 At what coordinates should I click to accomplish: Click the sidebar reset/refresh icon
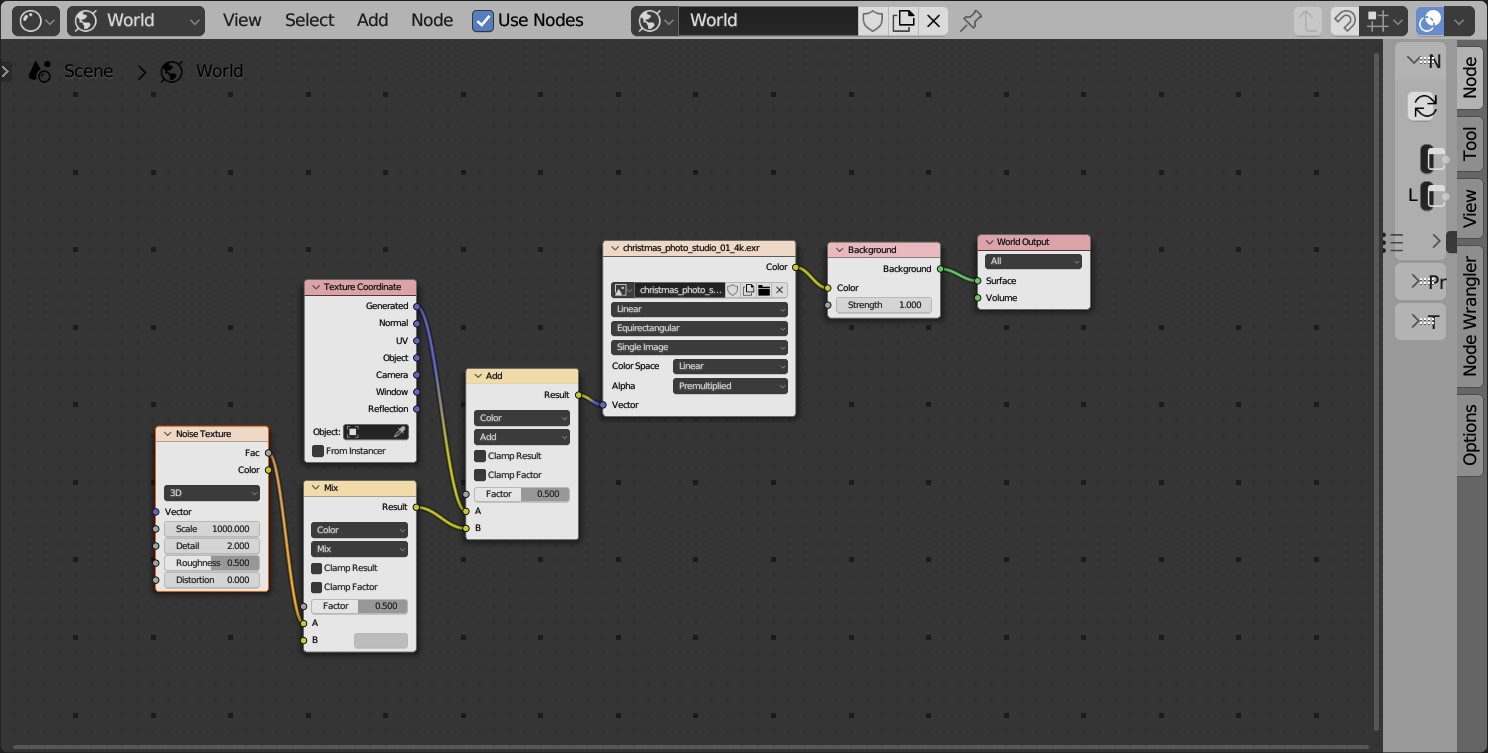click(1425, 106)
